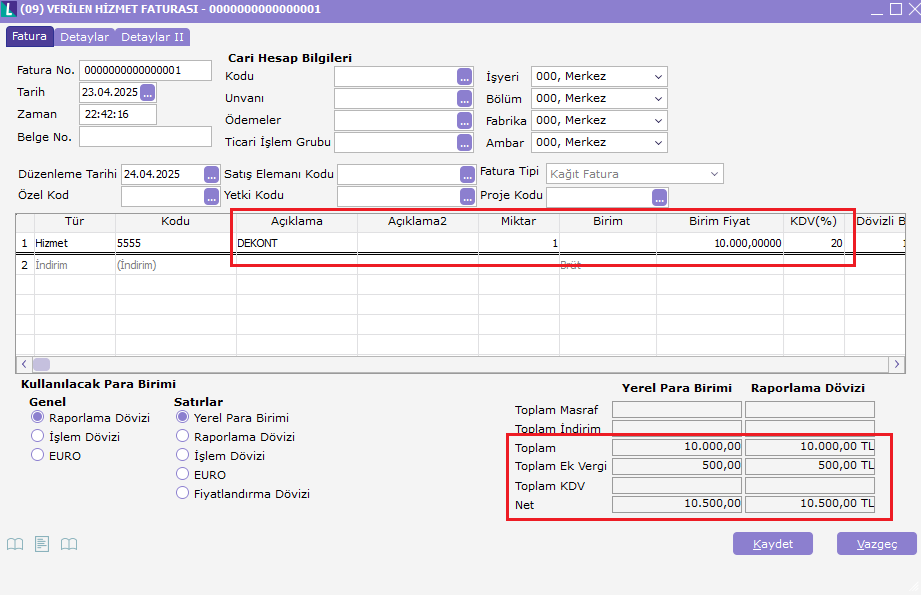Click the Açıklama2 column header
The height and width of the screenshot is (595, 921).
(x=417, y=221)
